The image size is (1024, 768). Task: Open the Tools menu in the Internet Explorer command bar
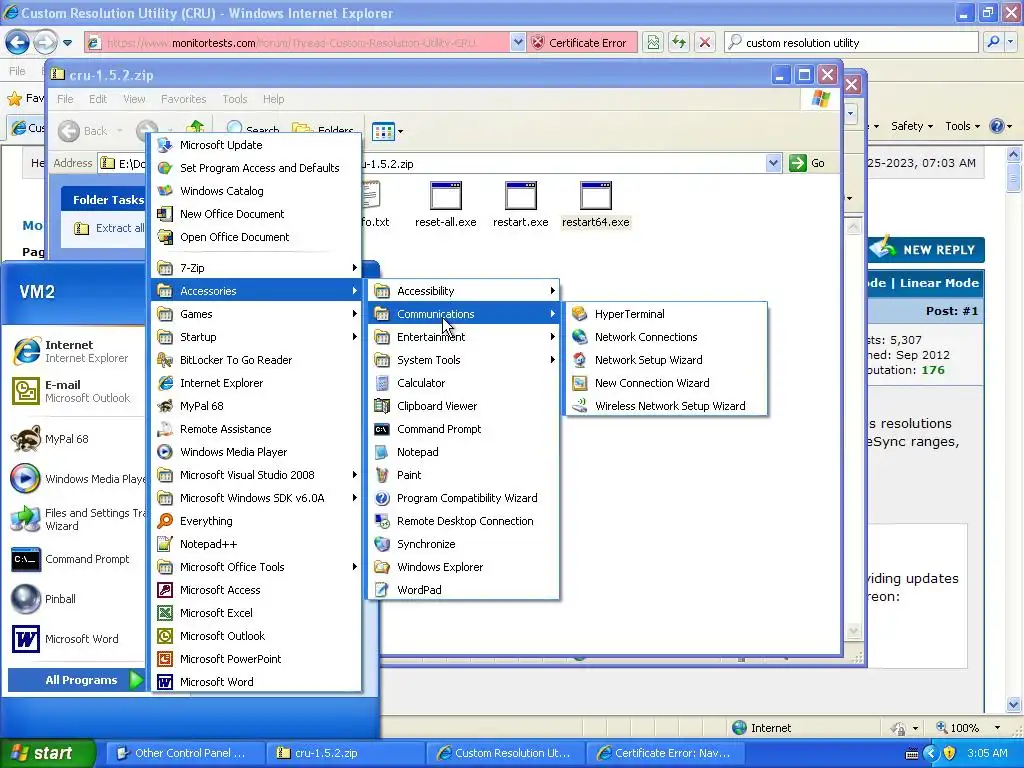pos(962,126)
